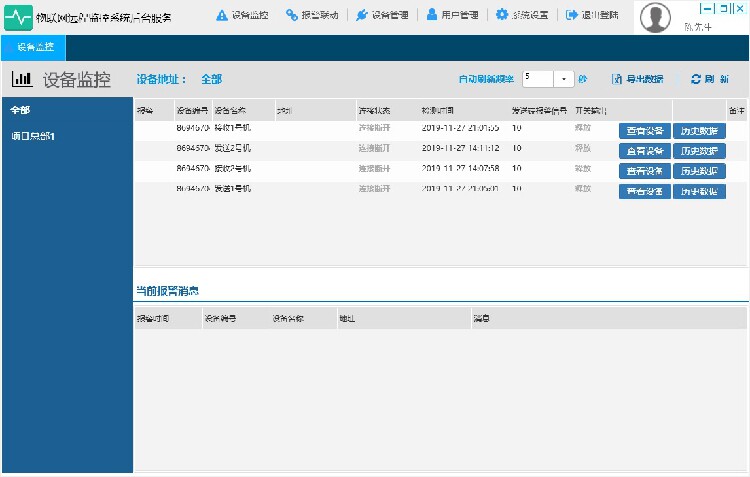This screenshot has height=477, width=750.
Task: Click the 全部 link next to 设备地址
Action: pyautogui.click(x=211, y=79)
